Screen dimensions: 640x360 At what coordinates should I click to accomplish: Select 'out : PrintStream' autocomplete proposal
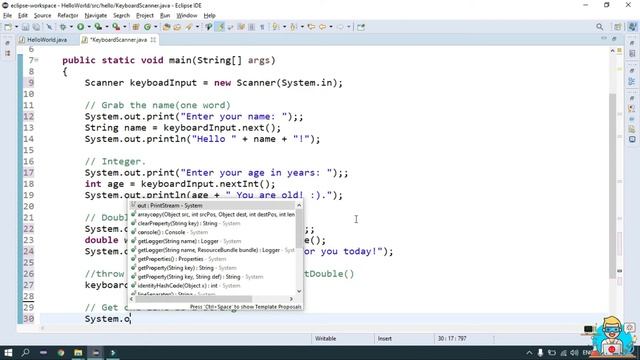pos(212,205)
